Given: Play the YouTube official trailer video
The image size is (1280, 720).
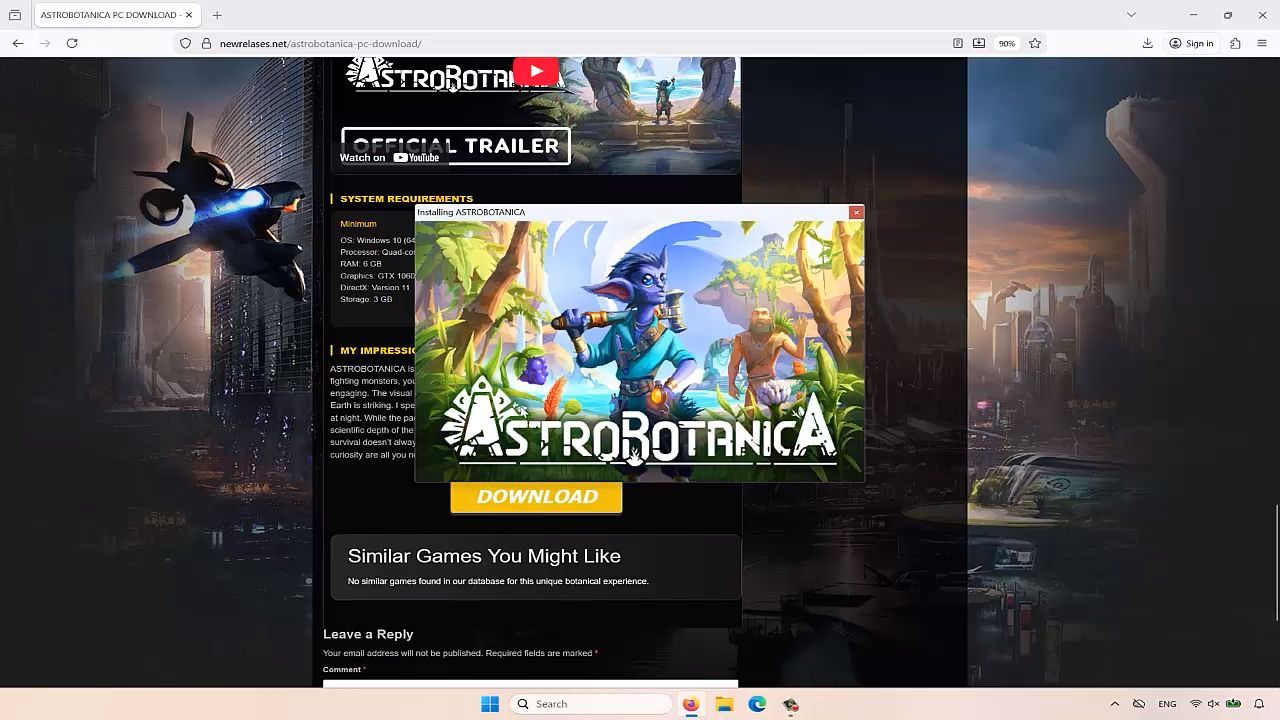Looking at the screenshot, I should (535, 71).
